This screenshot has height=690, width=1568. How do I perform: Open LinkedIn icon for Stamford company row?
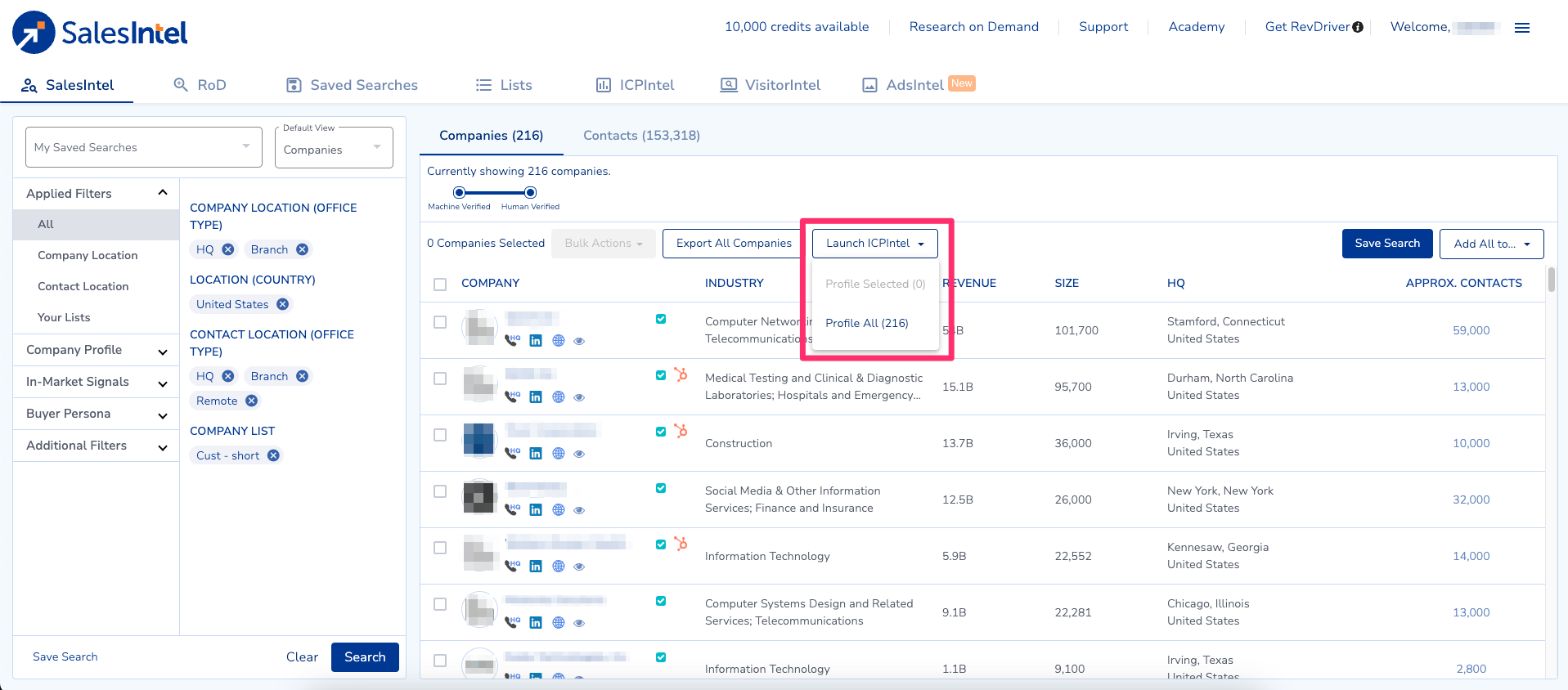536,341
